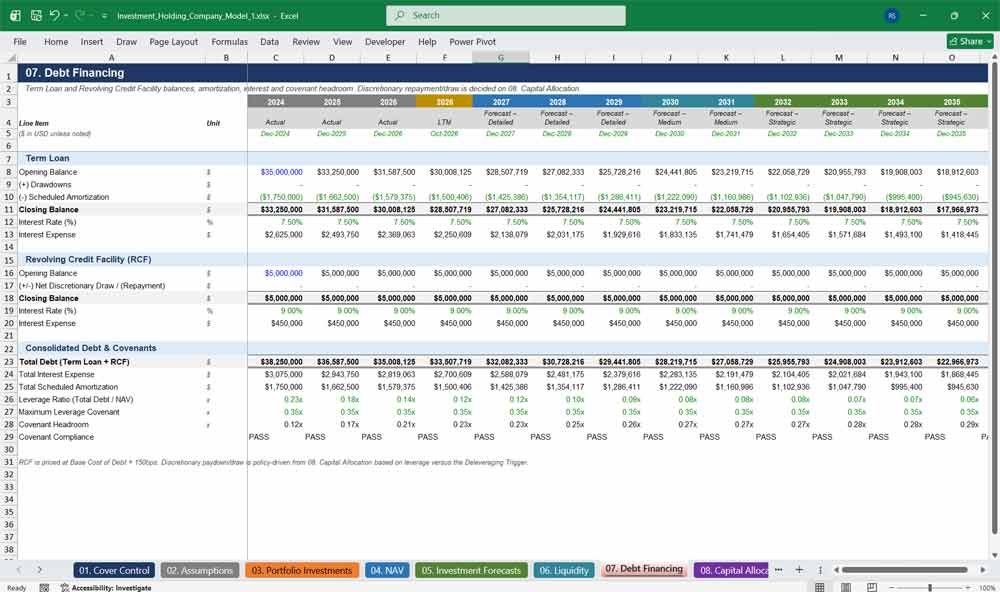Open the View ribbon tab
Screen dimensions: 1000x592
[342, 41]
